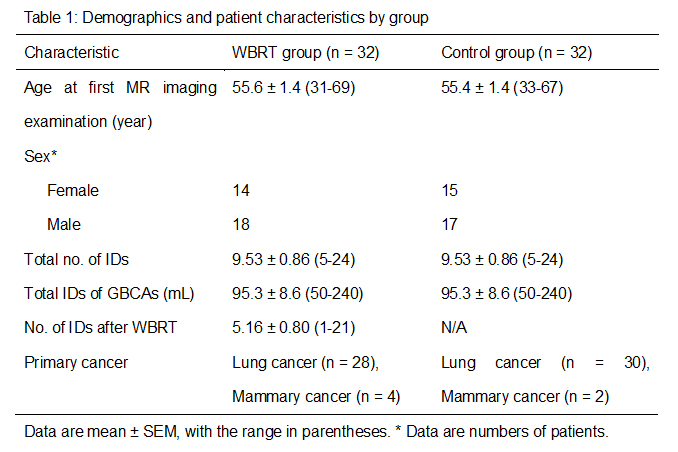Click the "N/A" cell in the control column
Screen dimensions: 678x452
click(x=454, y=328)
